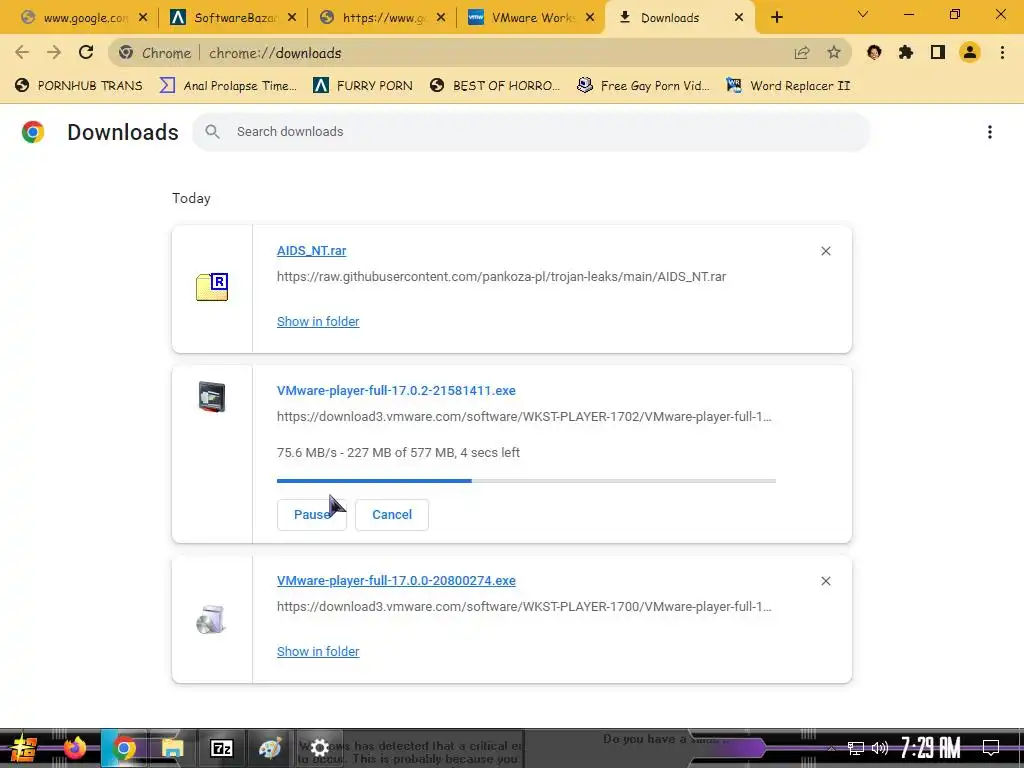
Task: Bookmark this page with the star icon
Action: pyautogui.click(x=834, y=53)
